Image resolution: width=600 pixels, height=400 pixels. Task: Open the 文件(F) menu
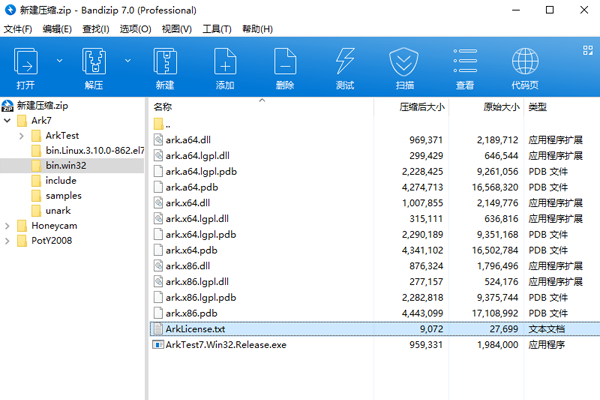coord(18,29)
